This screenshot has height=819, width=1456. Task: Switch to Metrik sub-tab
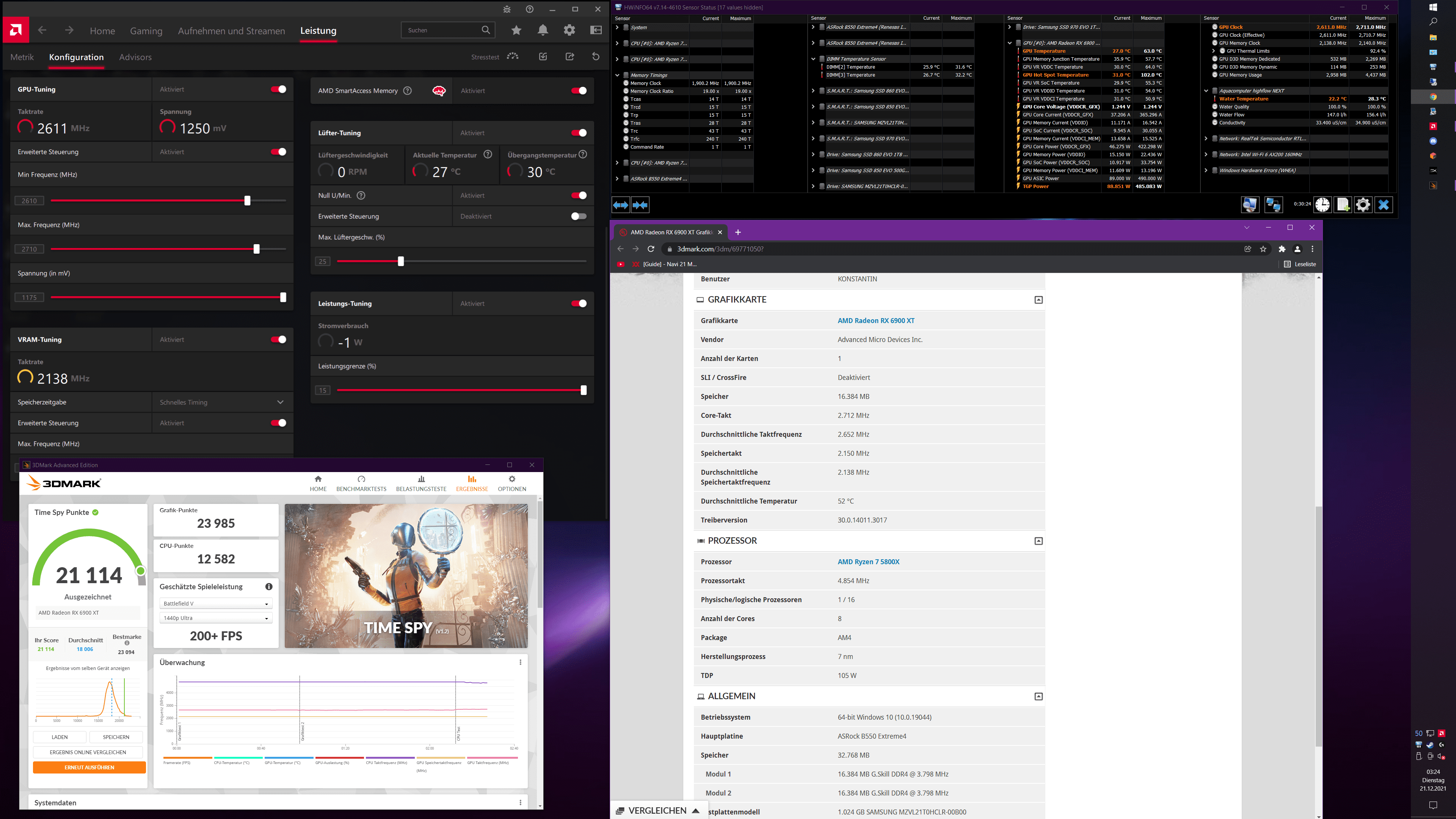(22, 57)
